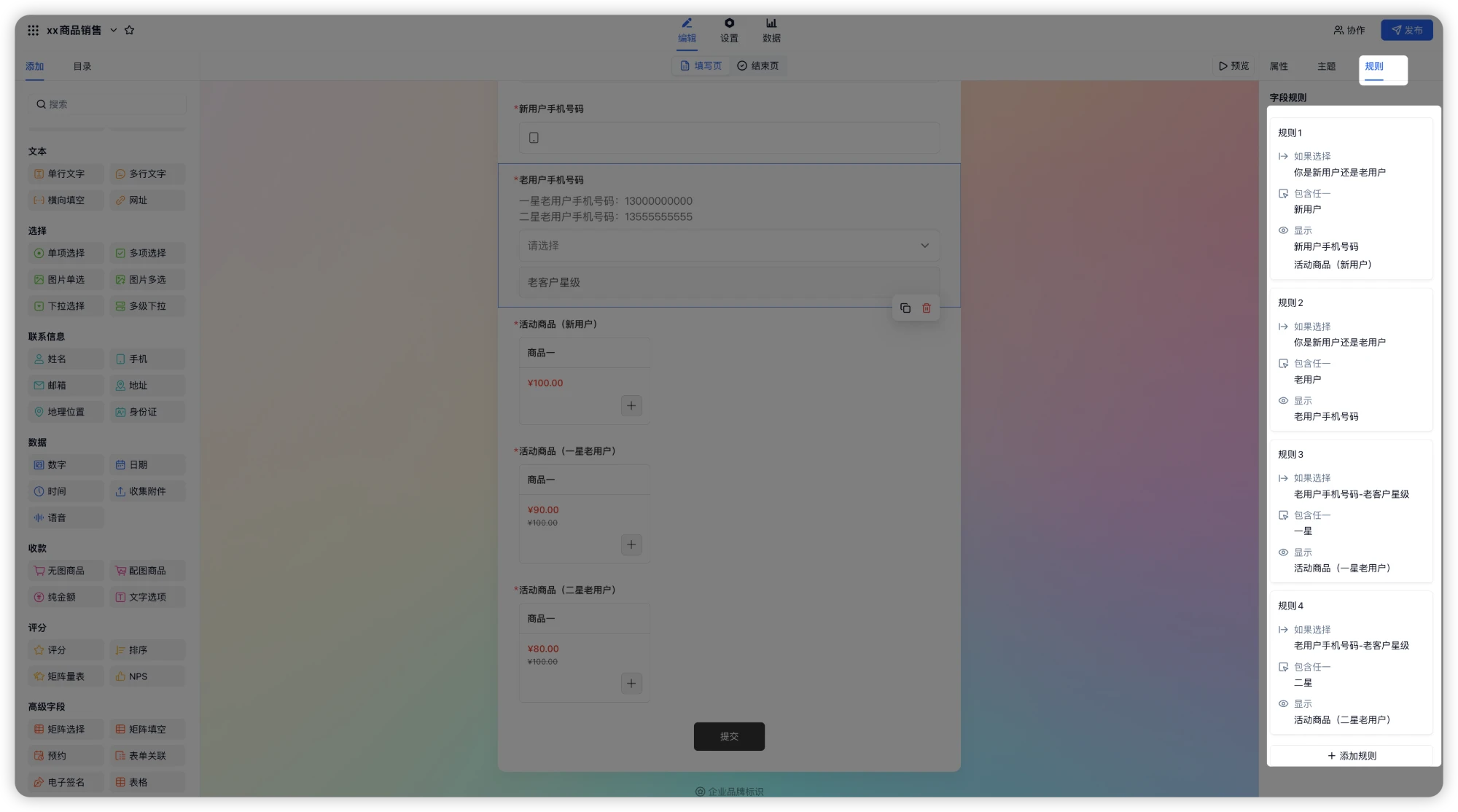Add a 单行文字 field
The width and height of the screenshot is (1458, 812).
point(66,173)
